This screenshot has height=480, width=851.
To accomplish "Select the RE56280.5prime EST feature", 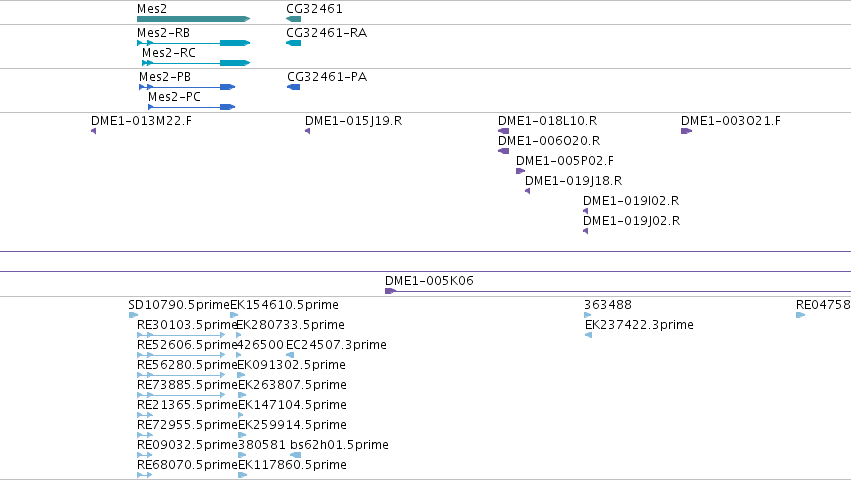I will [181, 375].
